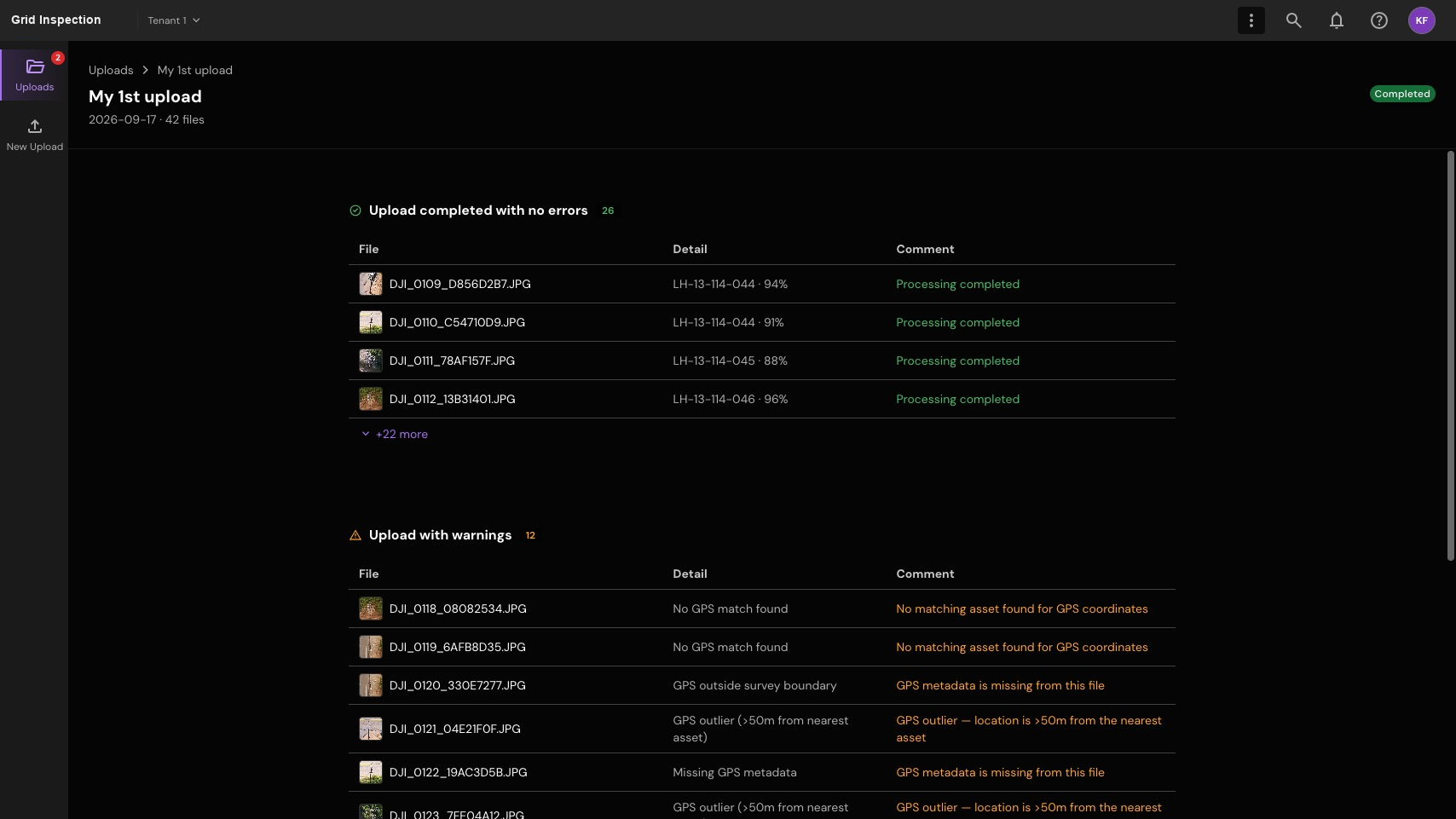Open search with magnifier icon

pos(1293,20)
